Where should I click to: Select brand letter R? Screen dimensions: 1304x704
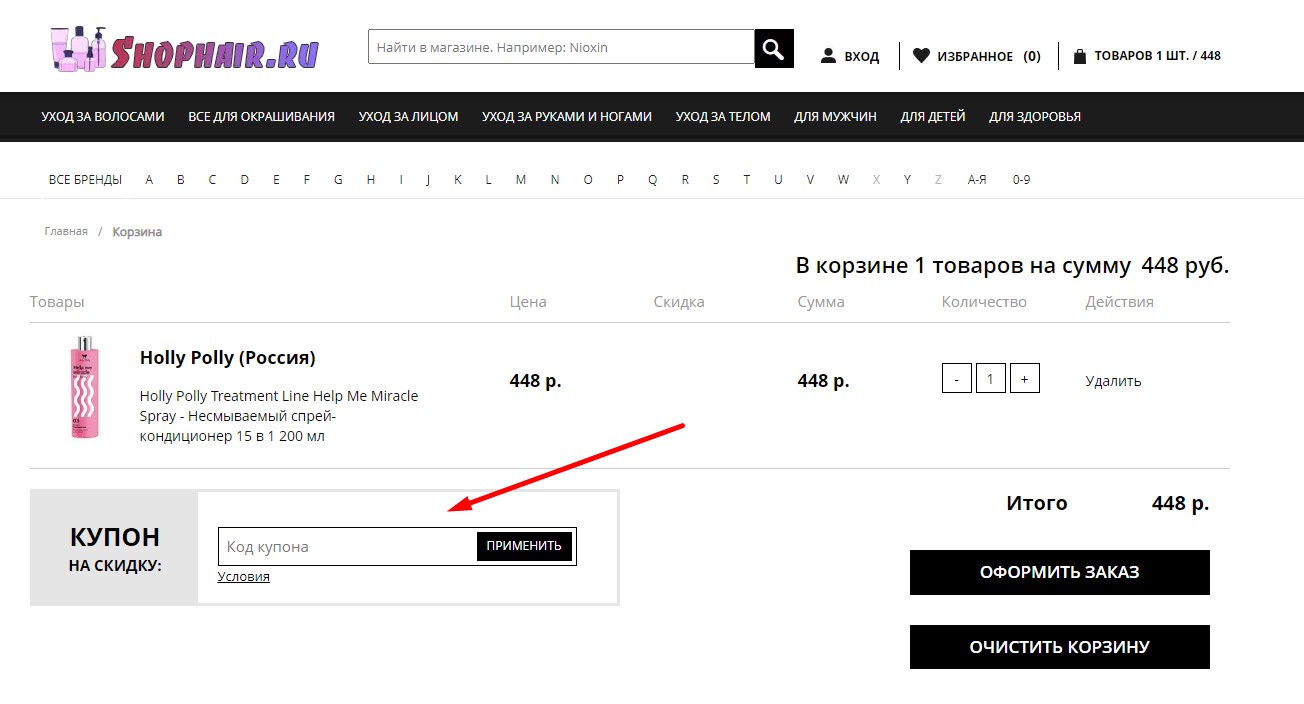tap(685, 180)
